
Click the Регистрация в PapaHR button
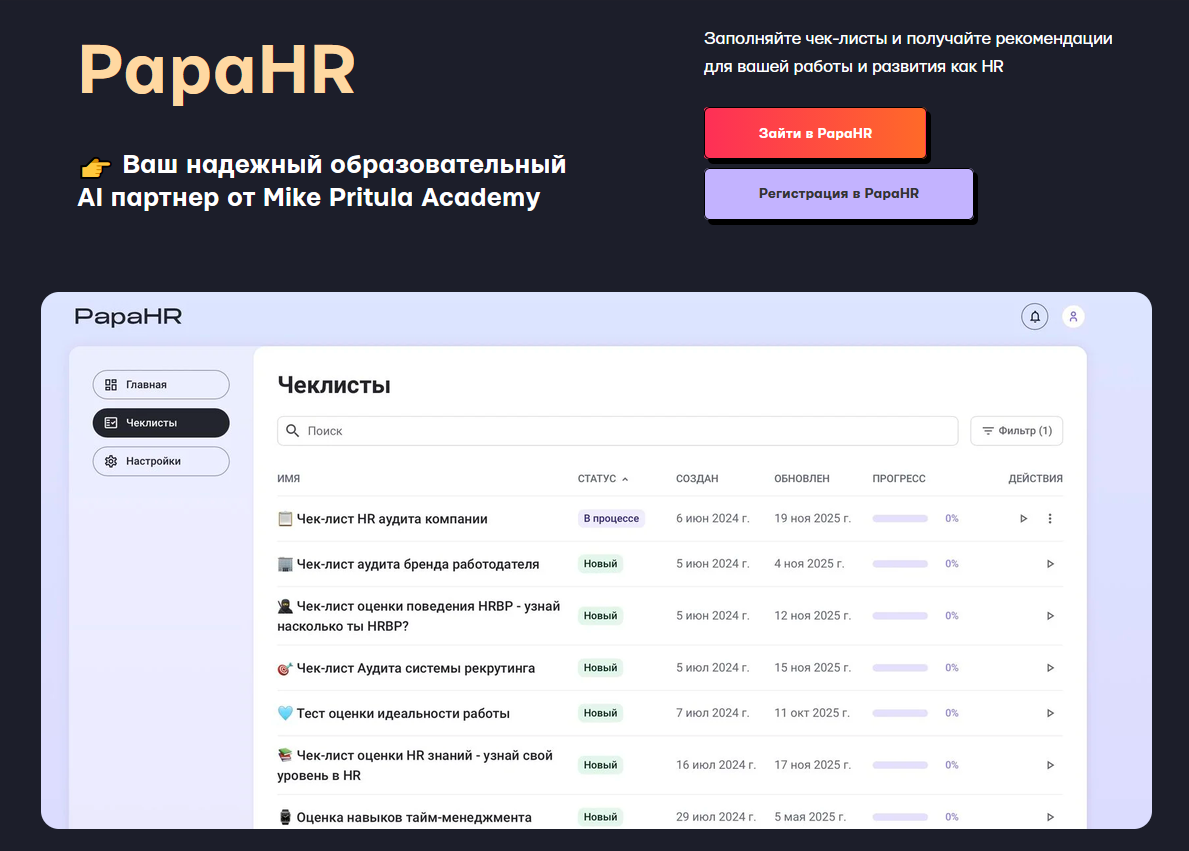point(839,193)
